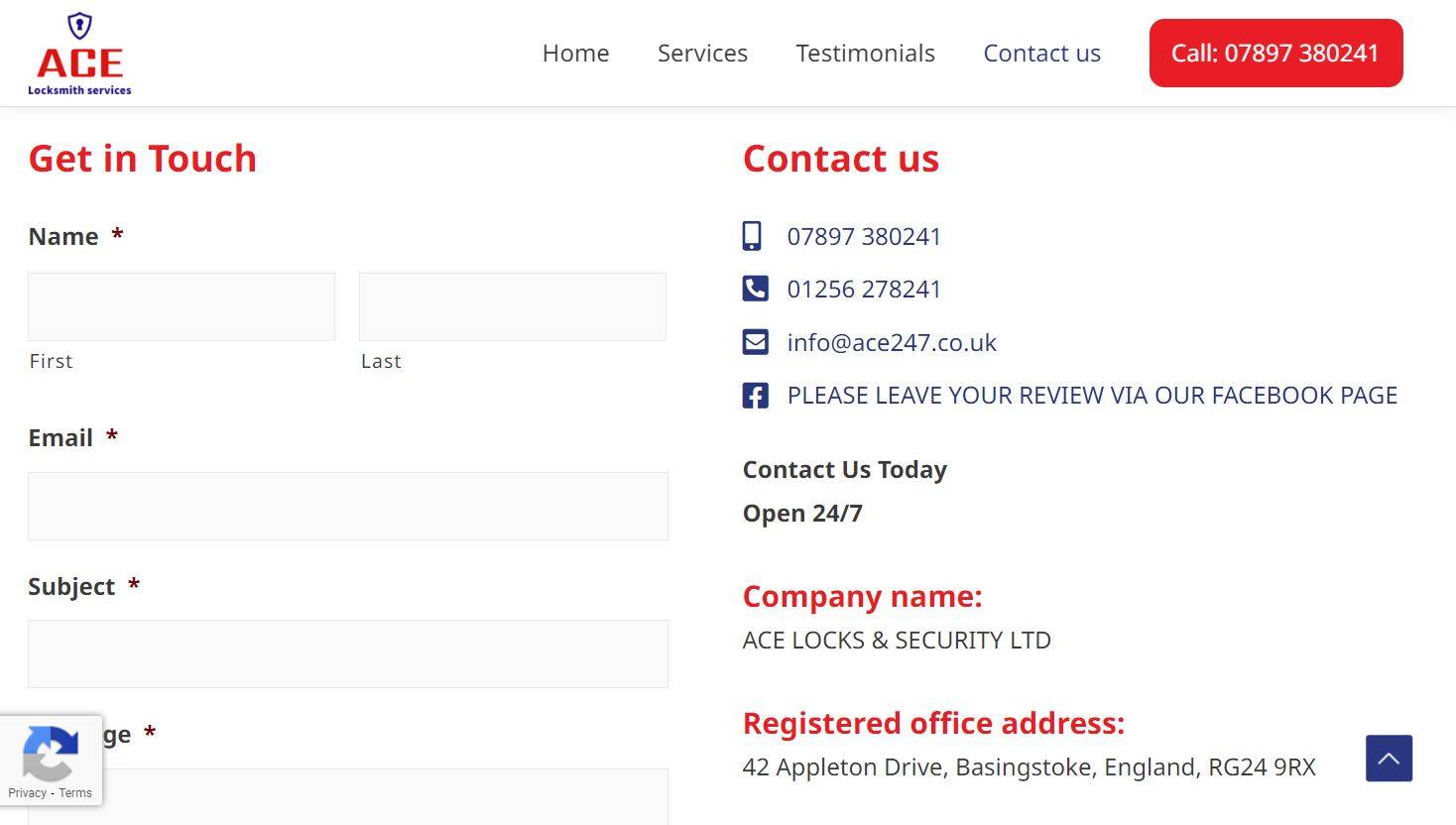Click the Facebook icon
The image size is (1456, 825).
click(x=755, y=396)
